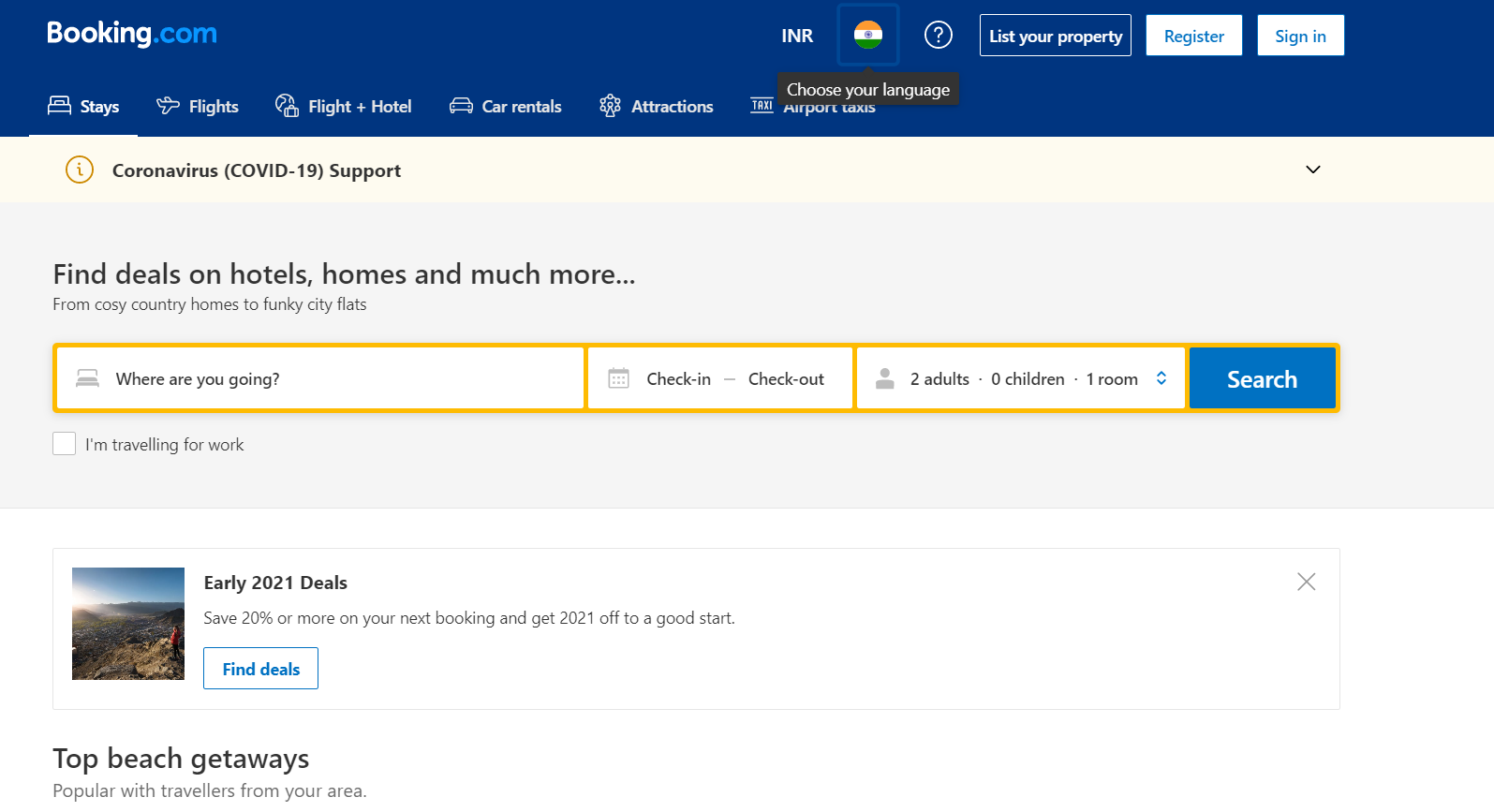This screenshot has width=1494, height=812.
Task: Click the Coronavirus info circle icon
Action: (80, 170)
